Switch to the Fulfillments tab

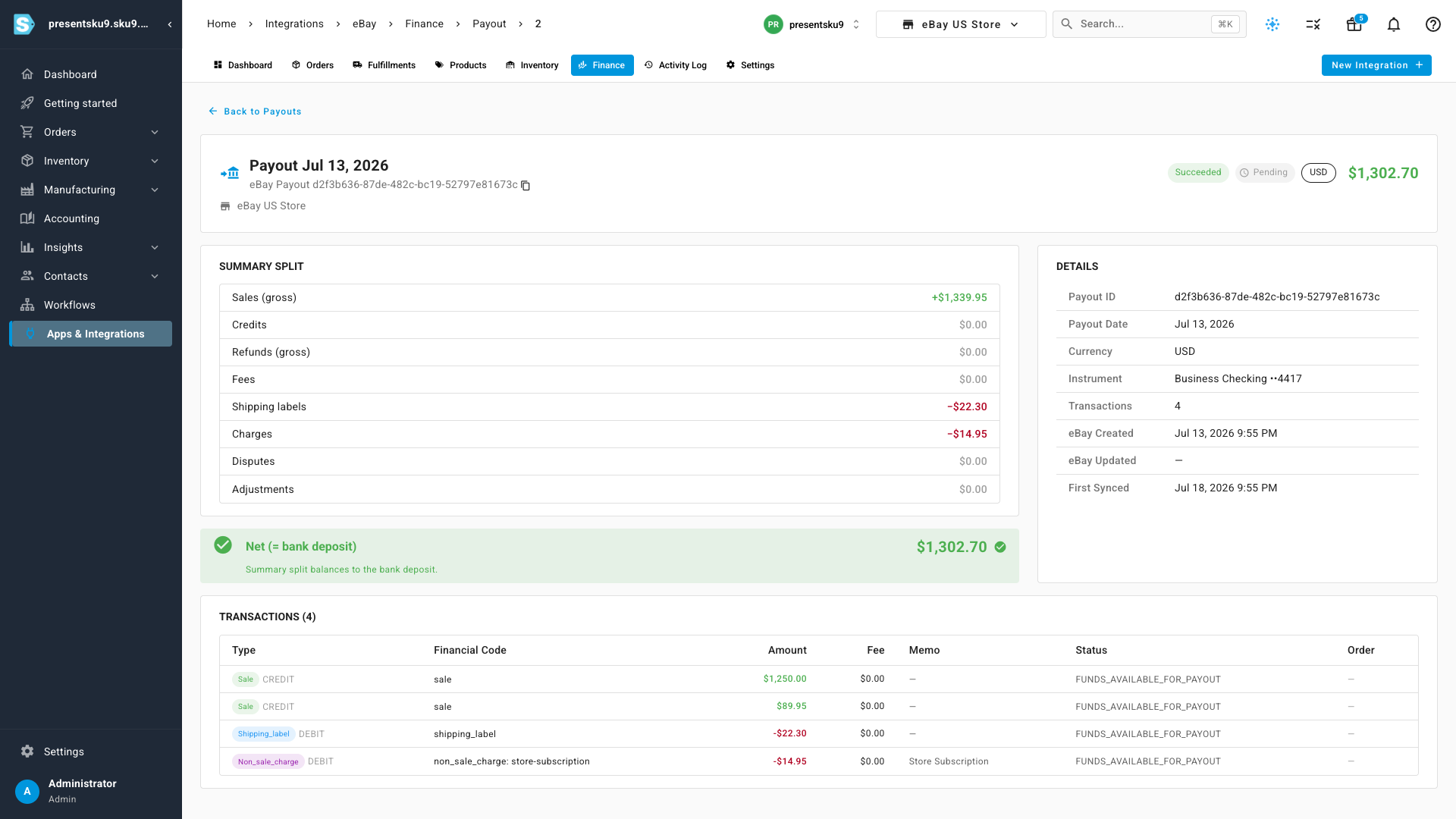(384, 65)
